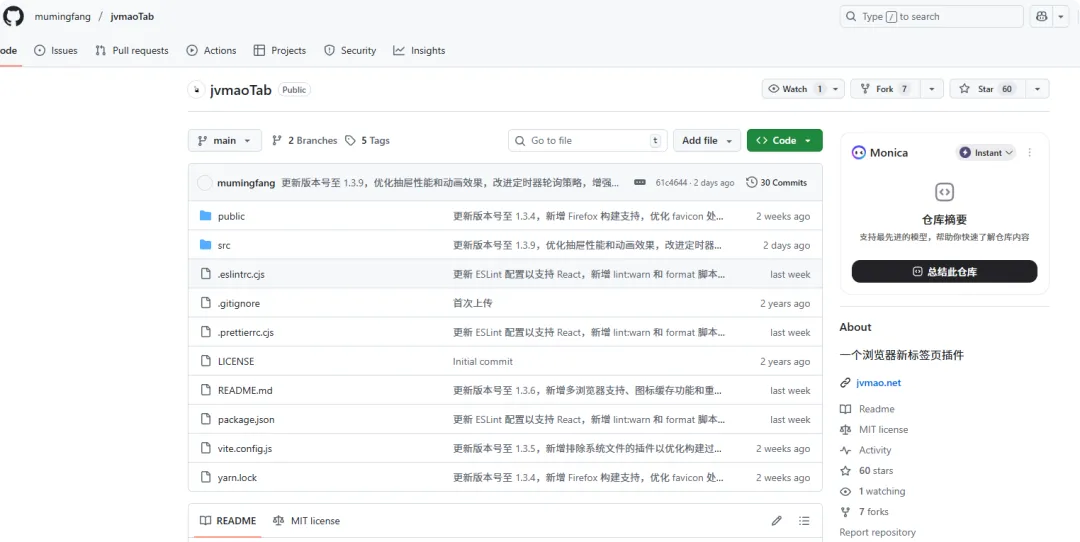Switch to the Actions tab
Screen dimensions: 1080x542
pyautogui.click(x=211, y=50)
